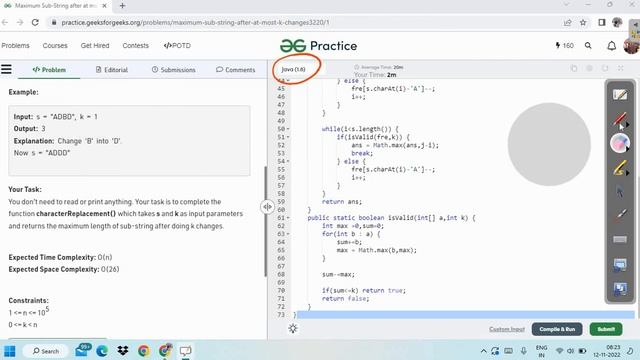Click the green Submit button
The height and width of the screenshot is (360, 640).
606,329
